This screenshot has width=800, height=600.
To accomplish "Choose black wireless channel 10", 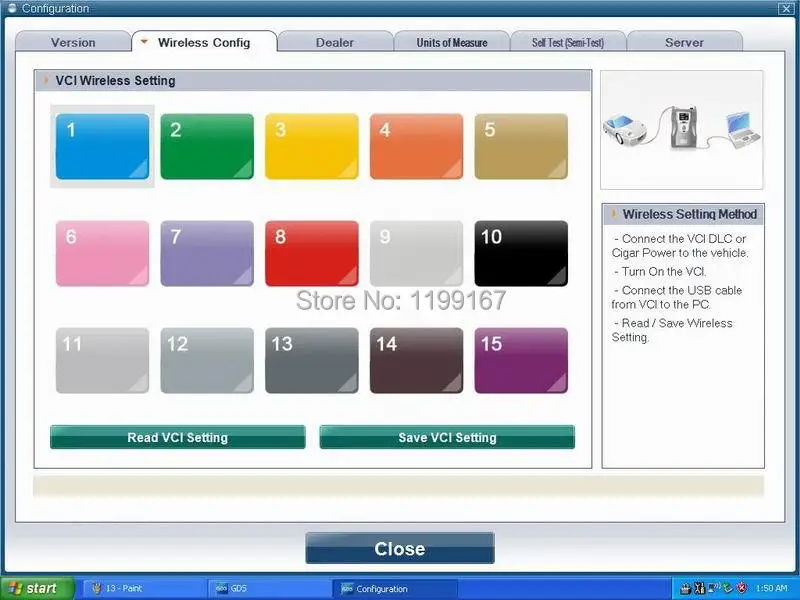I will pyautogui.click(x=521, y=254).
